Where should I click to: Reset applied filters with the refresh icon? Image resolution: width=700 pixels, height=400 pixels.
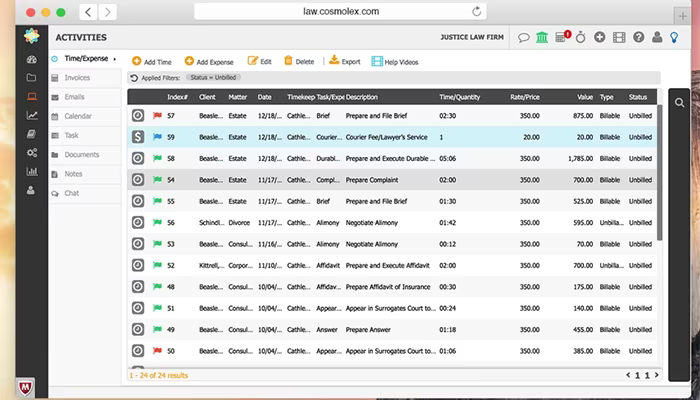(134, 78)
